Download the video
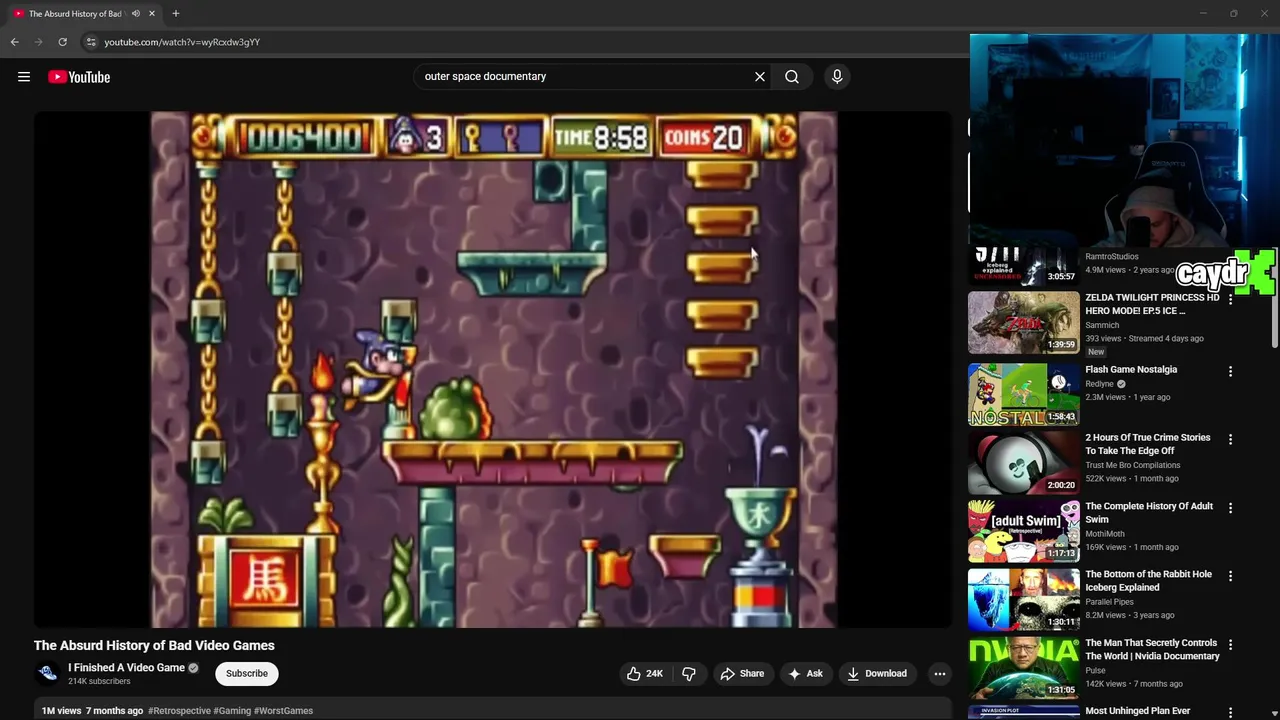This screenshot has width=1280, height=720. [876, 674]
